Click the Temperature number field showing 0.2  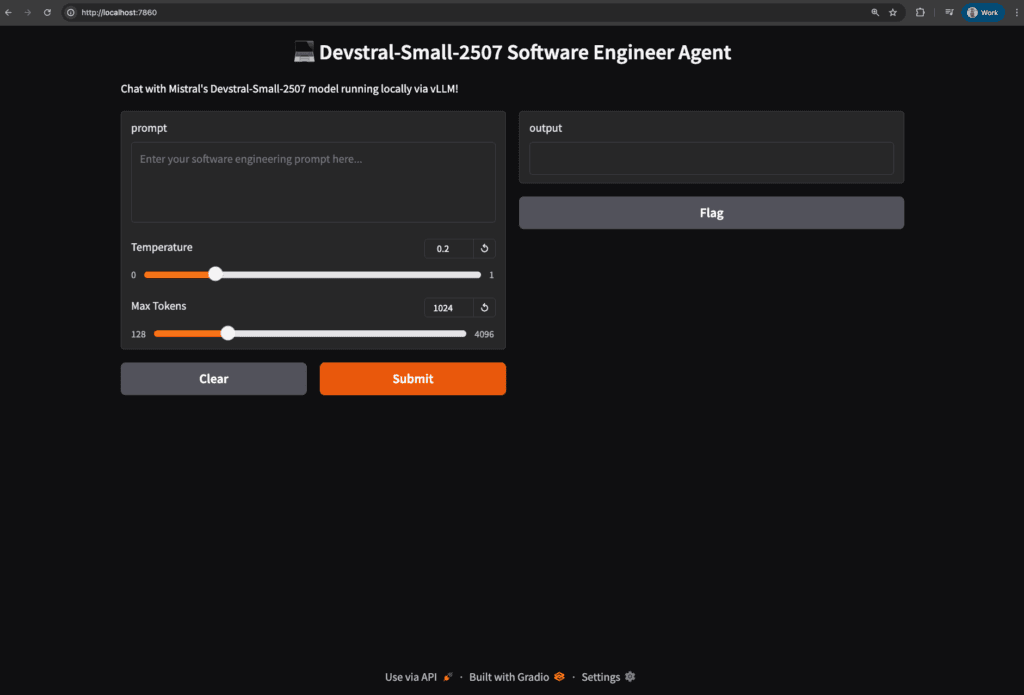click(449, 248)
